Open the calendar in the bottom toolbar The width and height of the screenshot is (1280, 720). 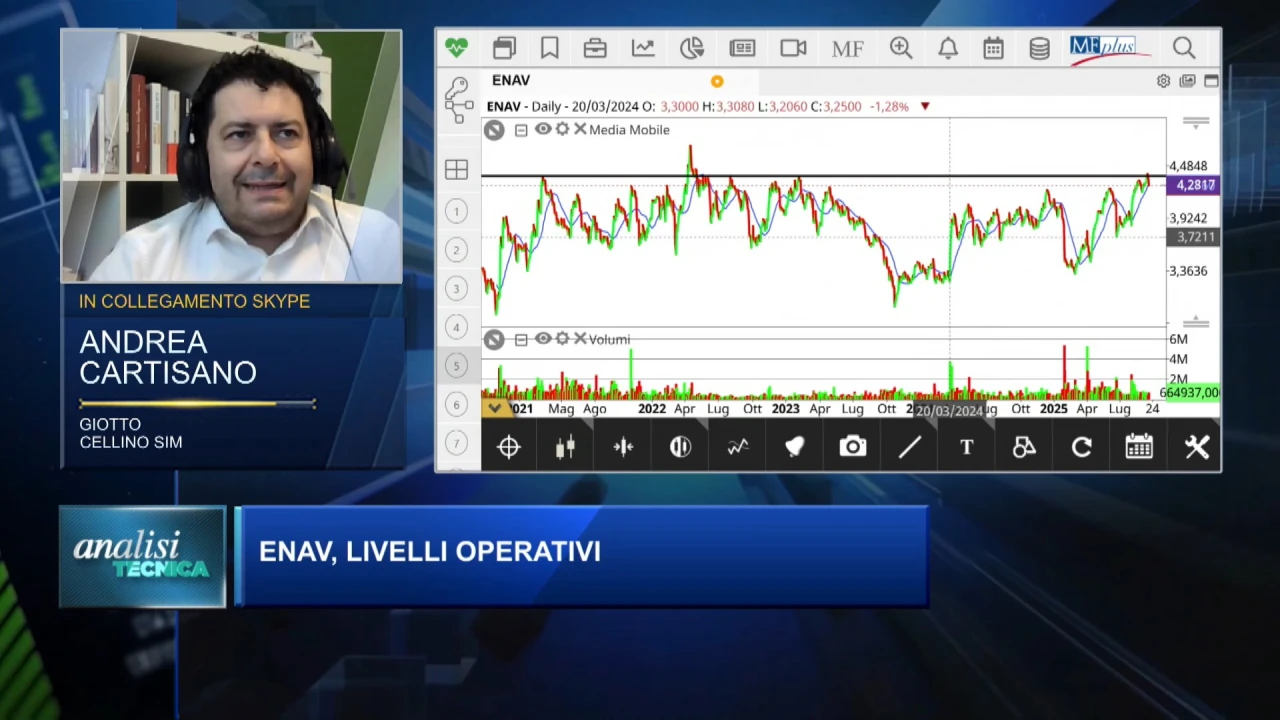[1139, 447]
